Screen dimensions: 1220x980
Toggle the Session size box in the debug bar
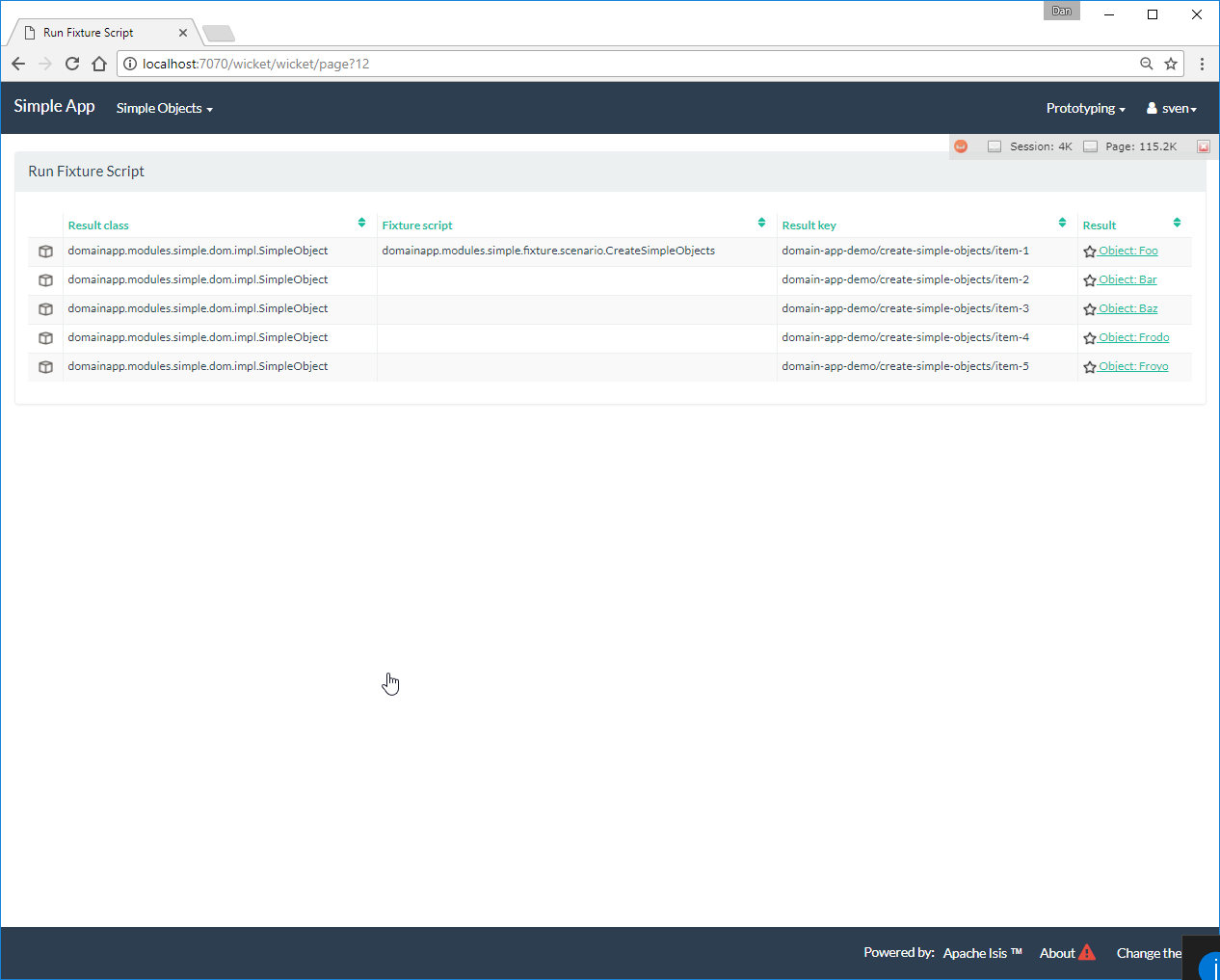tap(995, 146)
